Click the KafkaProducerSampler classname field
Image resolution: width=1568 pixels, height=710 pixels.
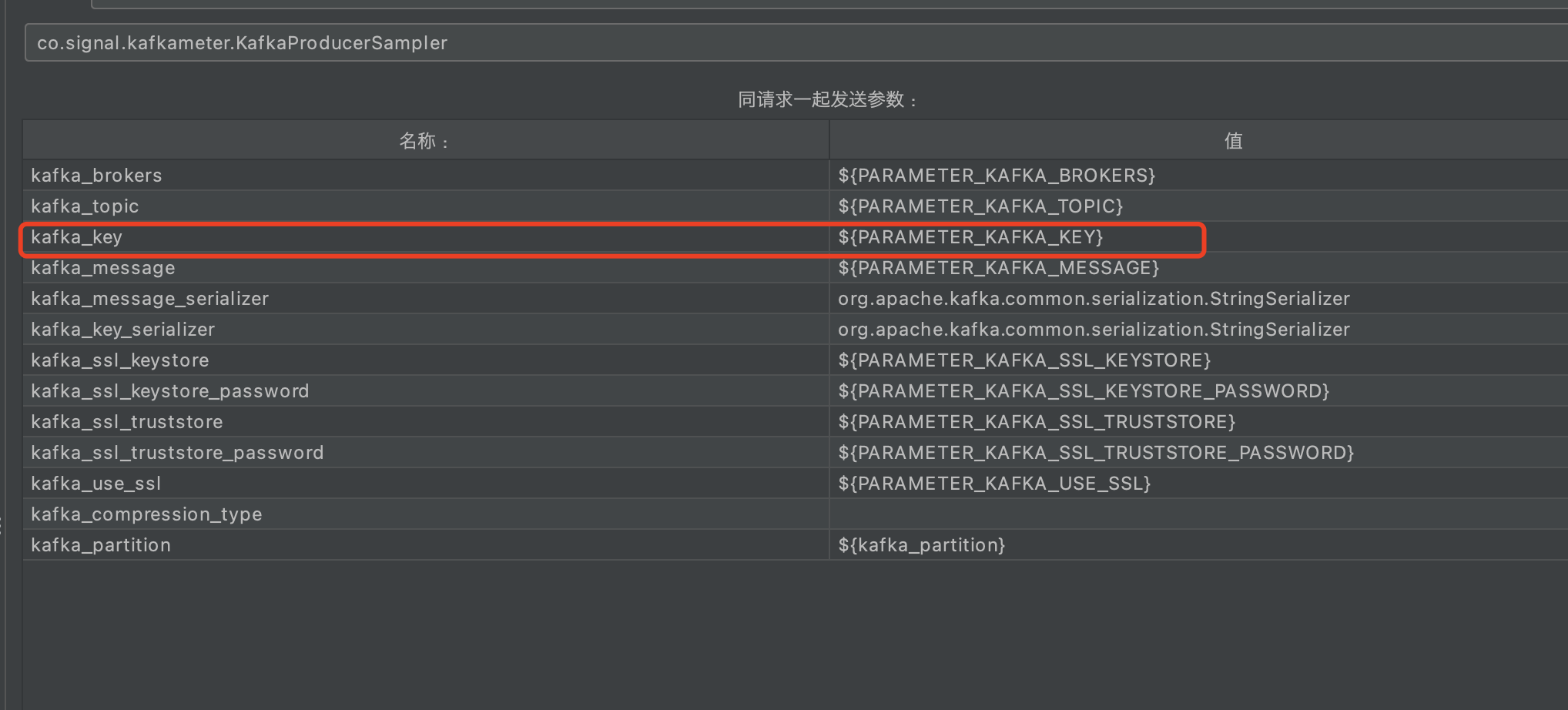[x=796, y=42]
